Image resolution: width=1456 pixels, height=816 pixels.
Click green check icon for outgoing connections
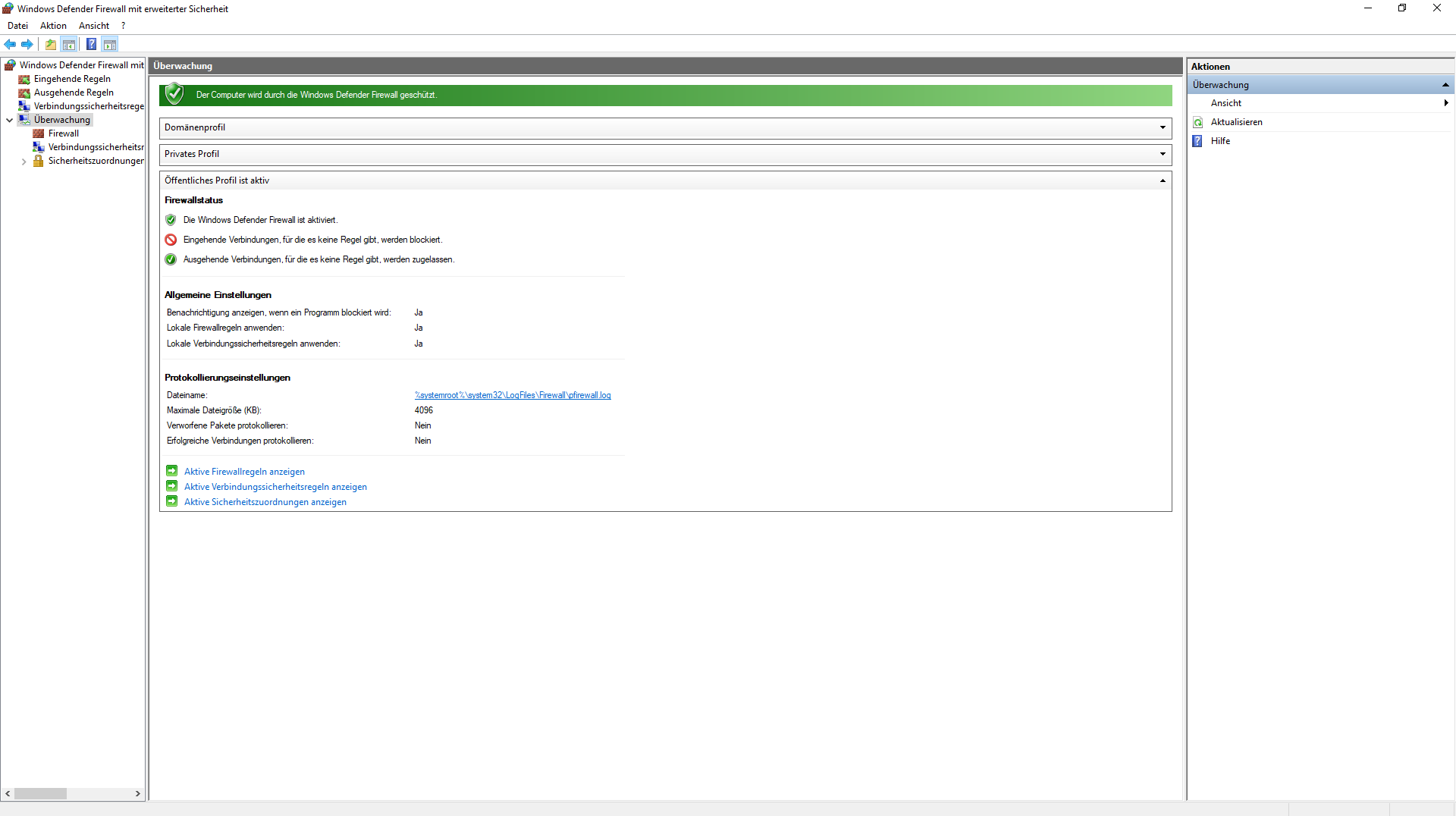(171, 259)
